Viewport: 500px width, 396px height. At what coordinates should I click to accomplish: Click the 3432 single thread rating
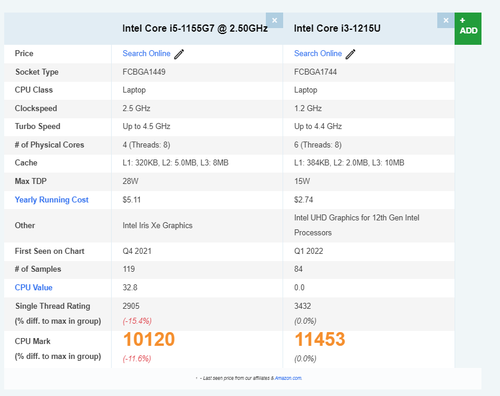click(x=302, y=306)
